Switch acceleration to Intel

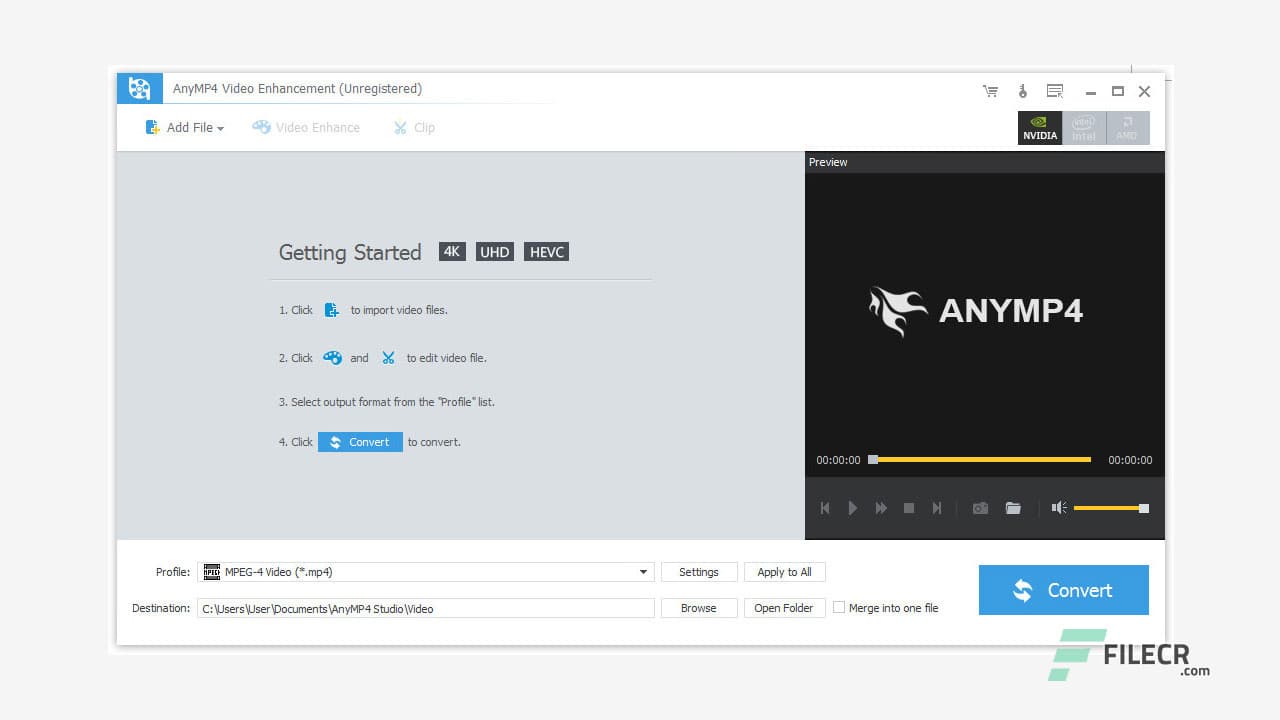point(1083,127)
